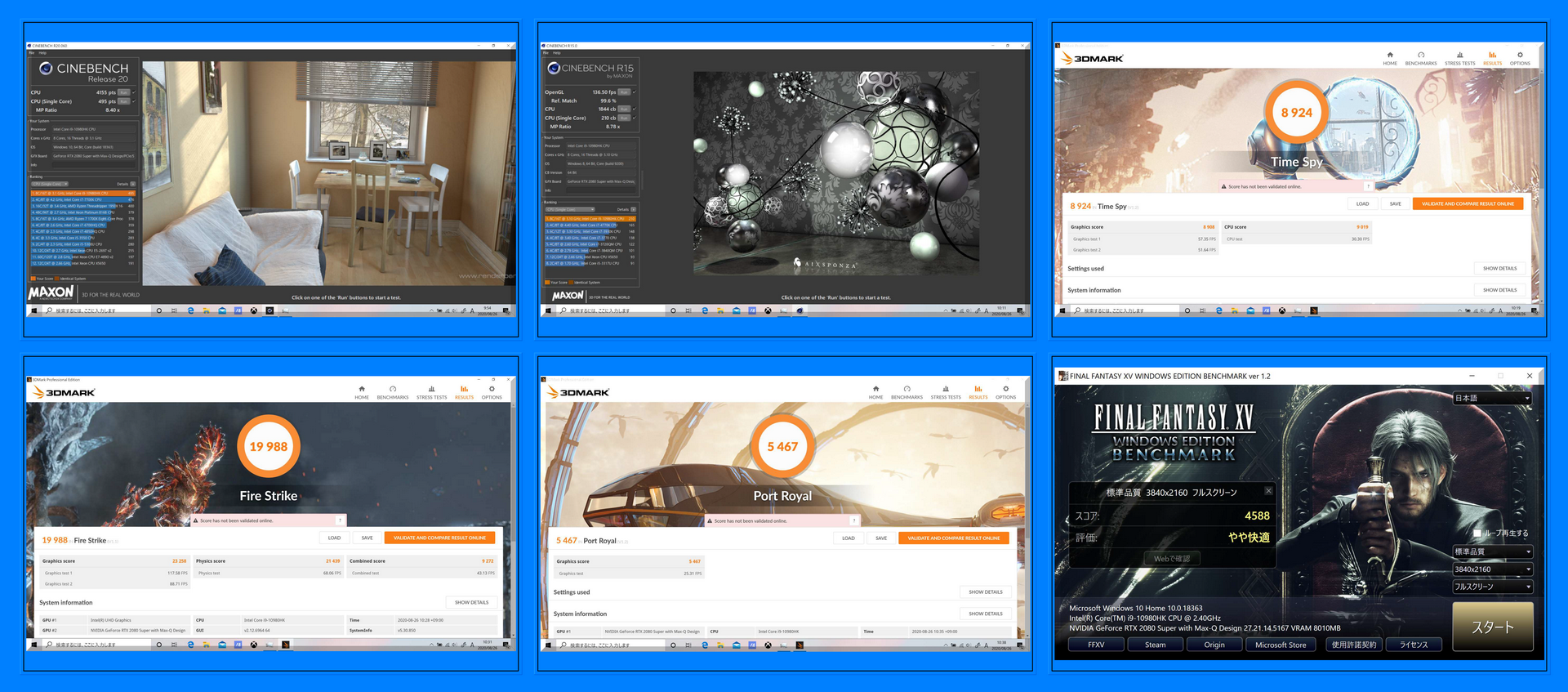
Task: Open Help menu in Cinebench R20
Action: pyautogui.click(x=42, y=53)
